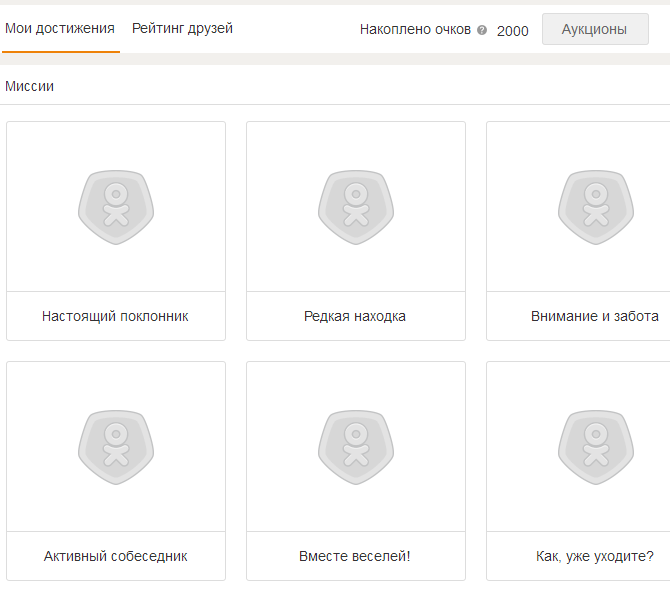Open the Настоящий поклонник mission title
The width and height of the screenshot is (670, 593).
coord(115,316)
